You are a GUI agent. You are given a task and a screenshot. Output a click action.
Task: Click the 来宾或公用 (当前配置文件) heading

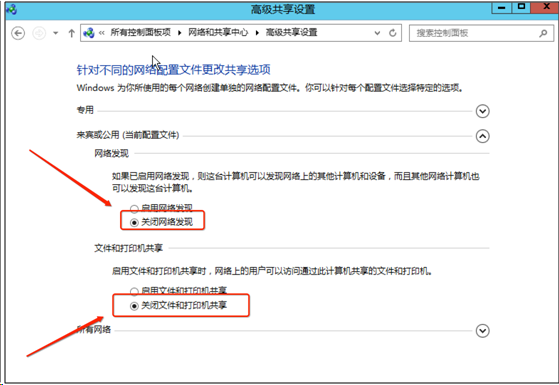[x=128, y=135]
